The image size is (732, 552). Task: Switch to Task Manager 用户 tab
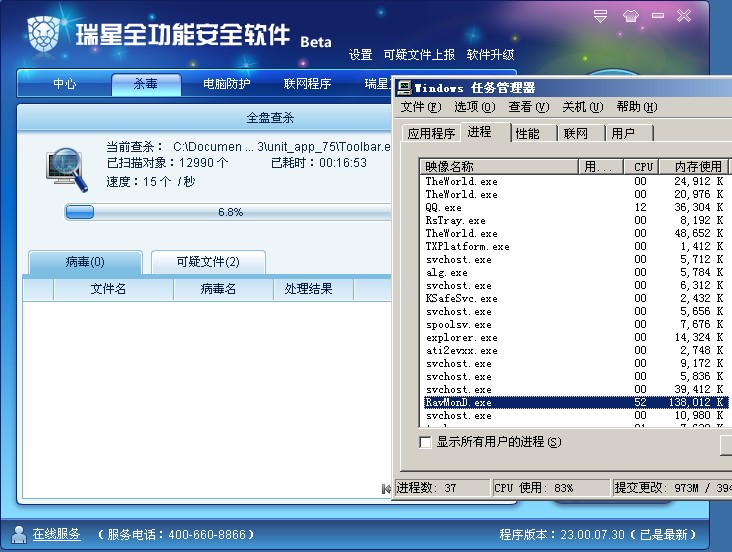tap(629, 134)
